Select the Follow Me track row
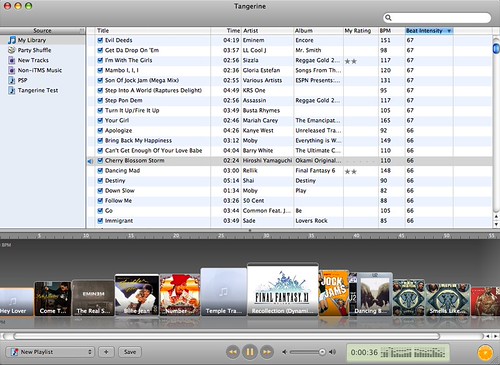500x365 pixels. [x=289, y=201]
